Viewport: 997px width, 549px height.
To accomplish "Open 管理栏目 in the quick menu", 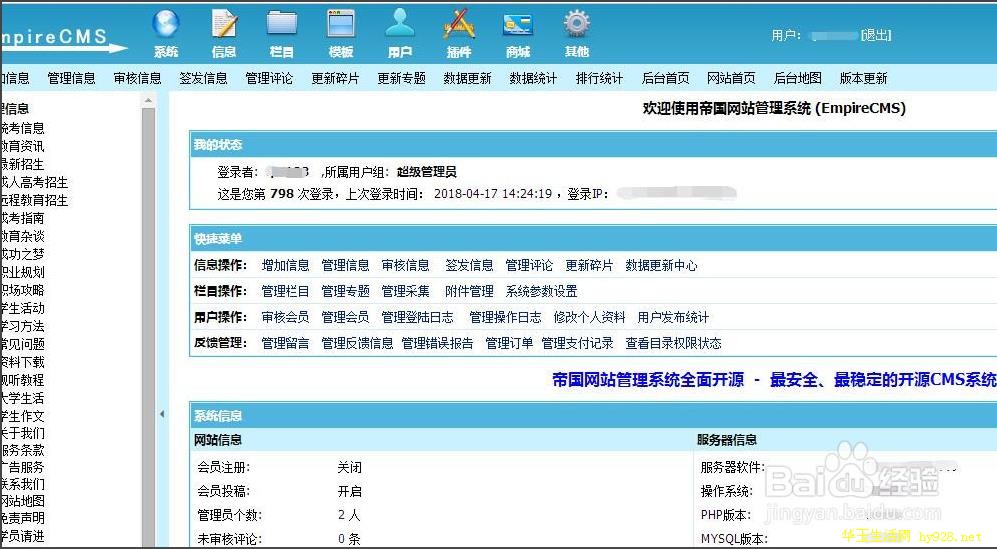I will 285,291.
